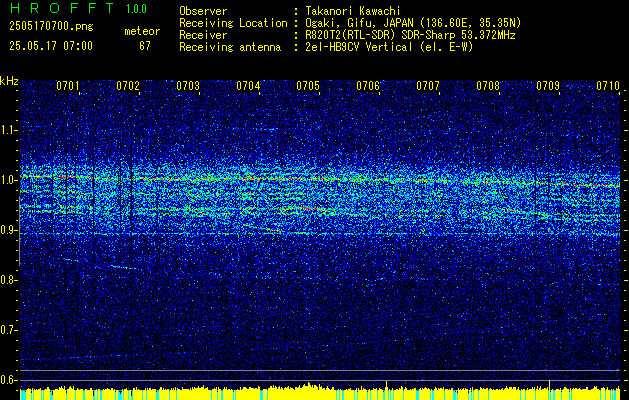Click the 0706 time marker
629x400 pixels.
point(368,86)
